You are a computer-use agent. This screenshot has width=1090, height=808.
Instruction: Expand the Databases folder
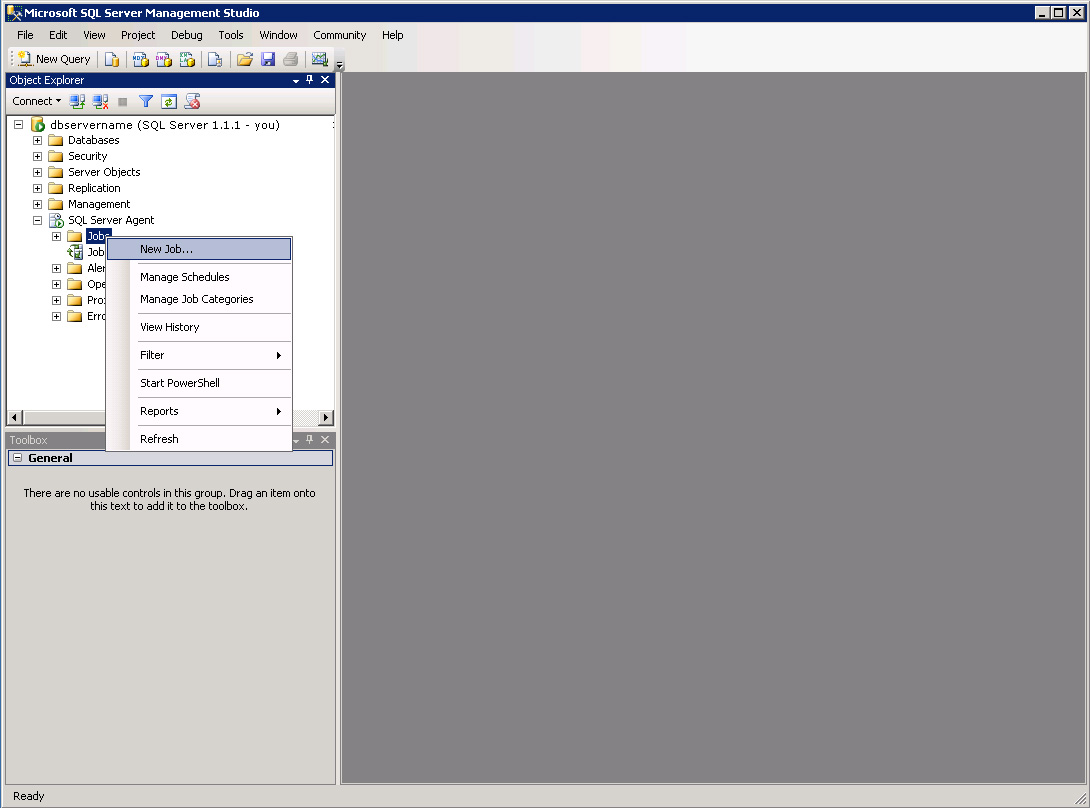point(38,140)
